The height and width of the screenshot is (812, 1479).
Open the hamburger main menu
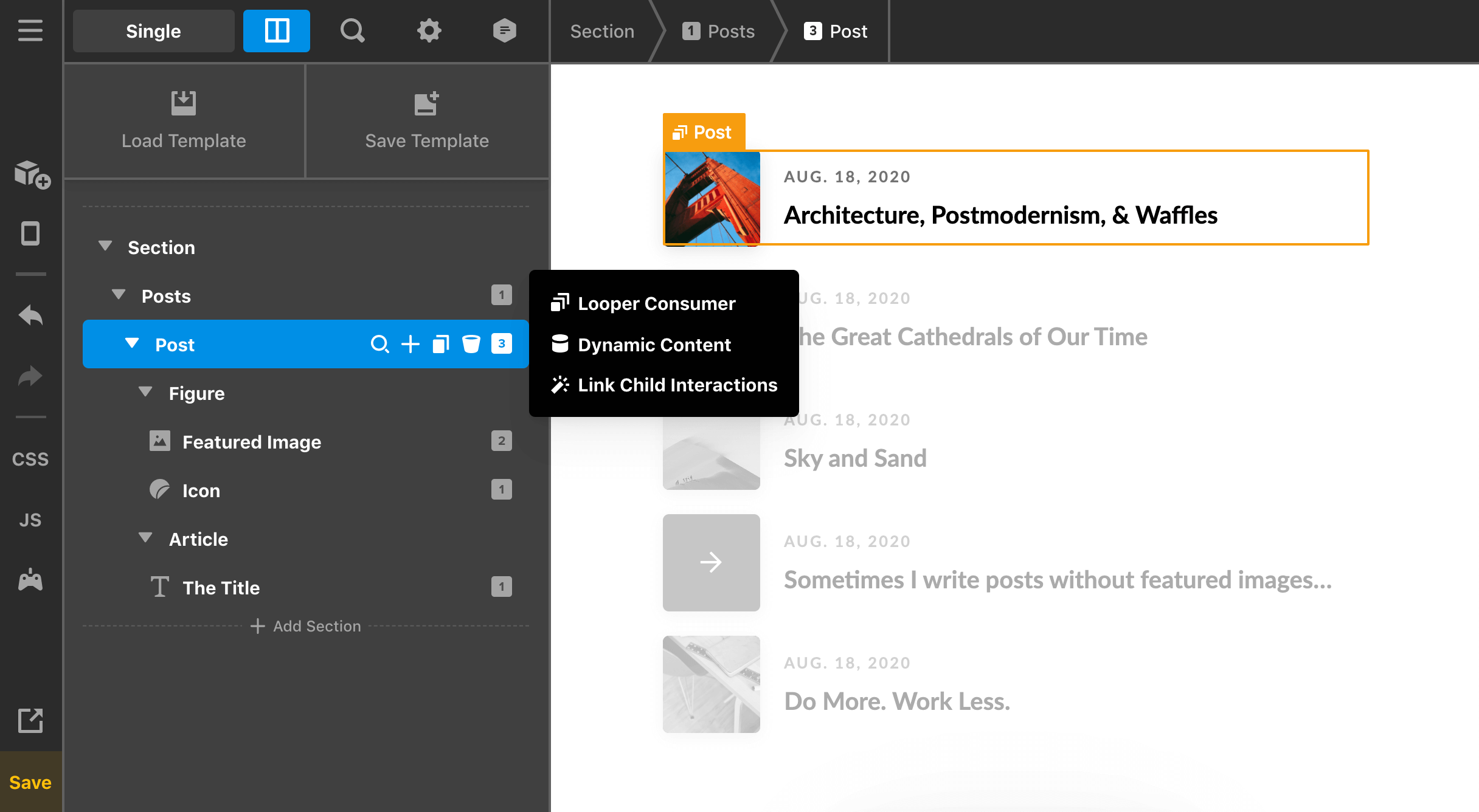click(30, 30)
